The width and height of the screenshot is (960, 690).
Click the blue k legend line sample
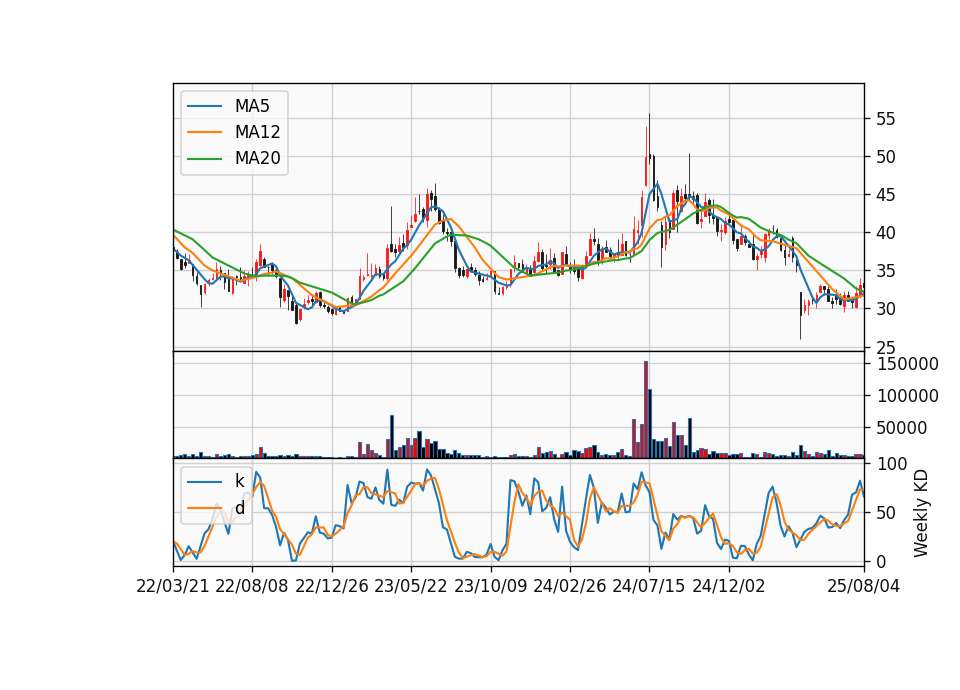(x=204, y=481)
